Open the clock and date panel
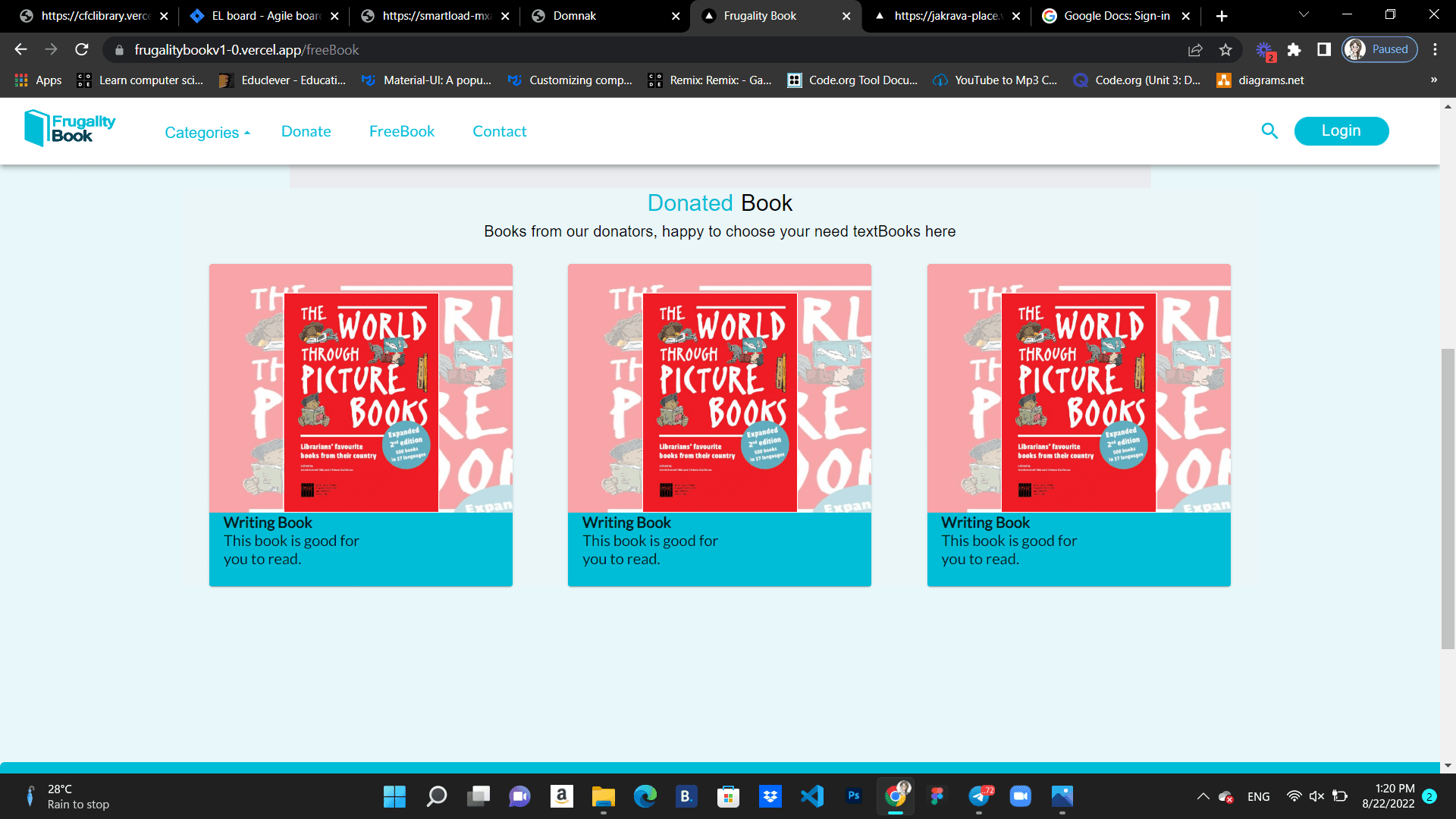1456x819 pixels. pos(1388,796)
